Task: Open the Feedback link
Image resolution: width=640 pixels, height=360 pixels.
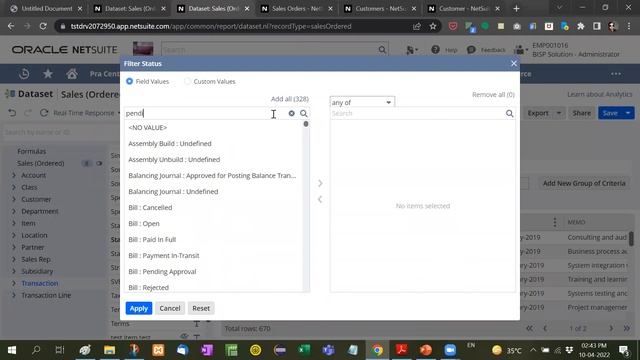Action: [x=486, y=50]
